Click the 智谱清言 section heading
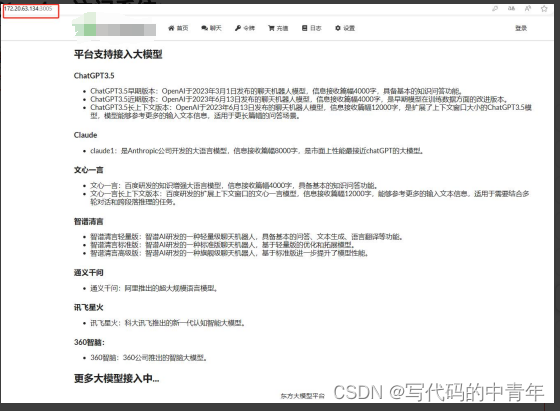Image resolution: width=560 pixels, height=411 pixels. (x=89, y=222)
